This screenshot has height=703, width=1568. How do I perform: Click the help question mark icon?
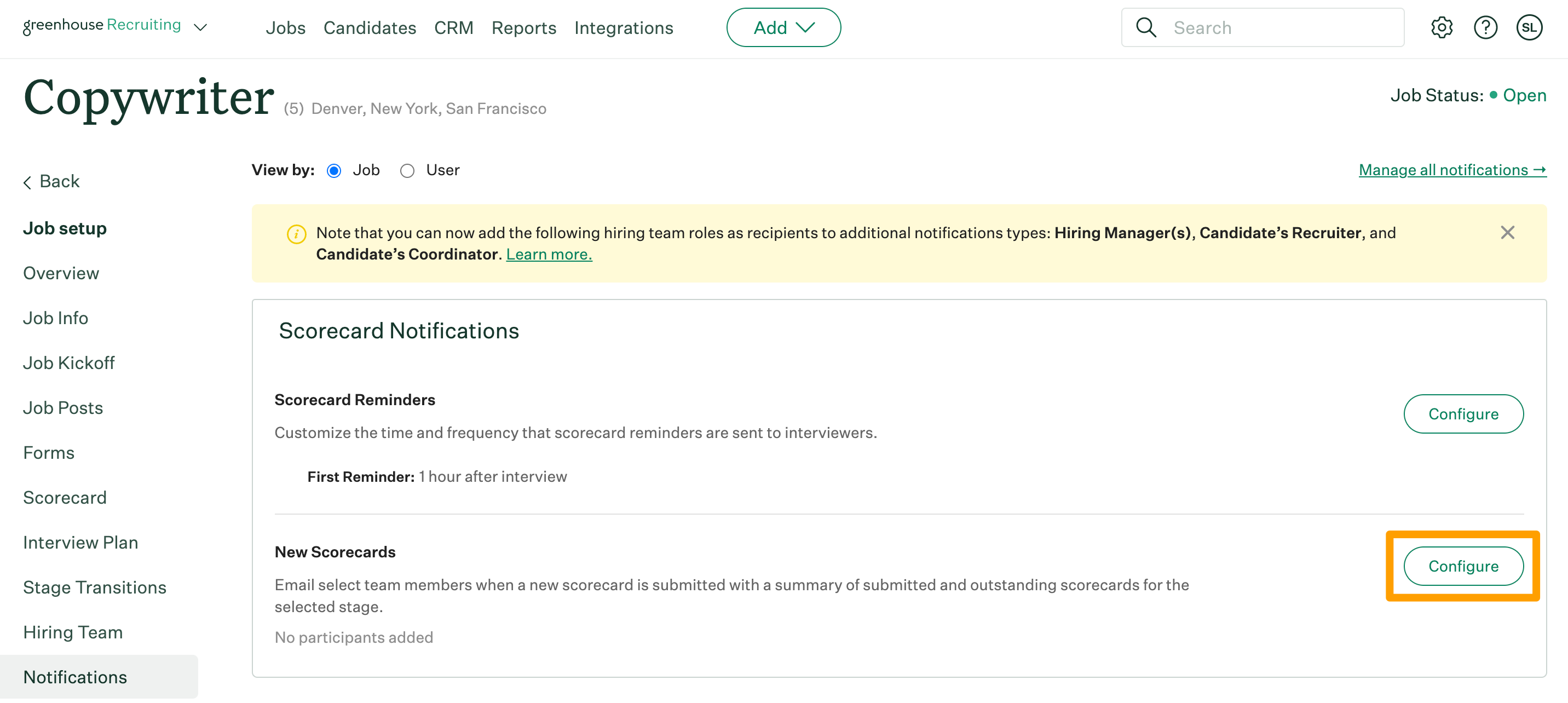pos(1485,27)
